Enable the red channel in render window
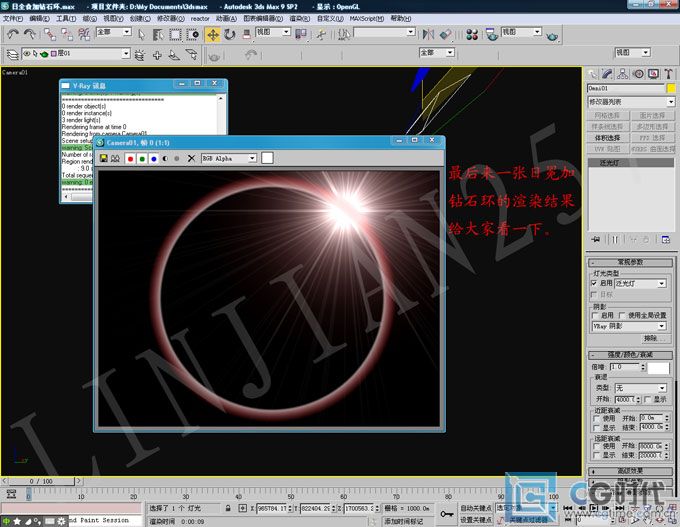680x527 pixels. click(x=130, y=159)
